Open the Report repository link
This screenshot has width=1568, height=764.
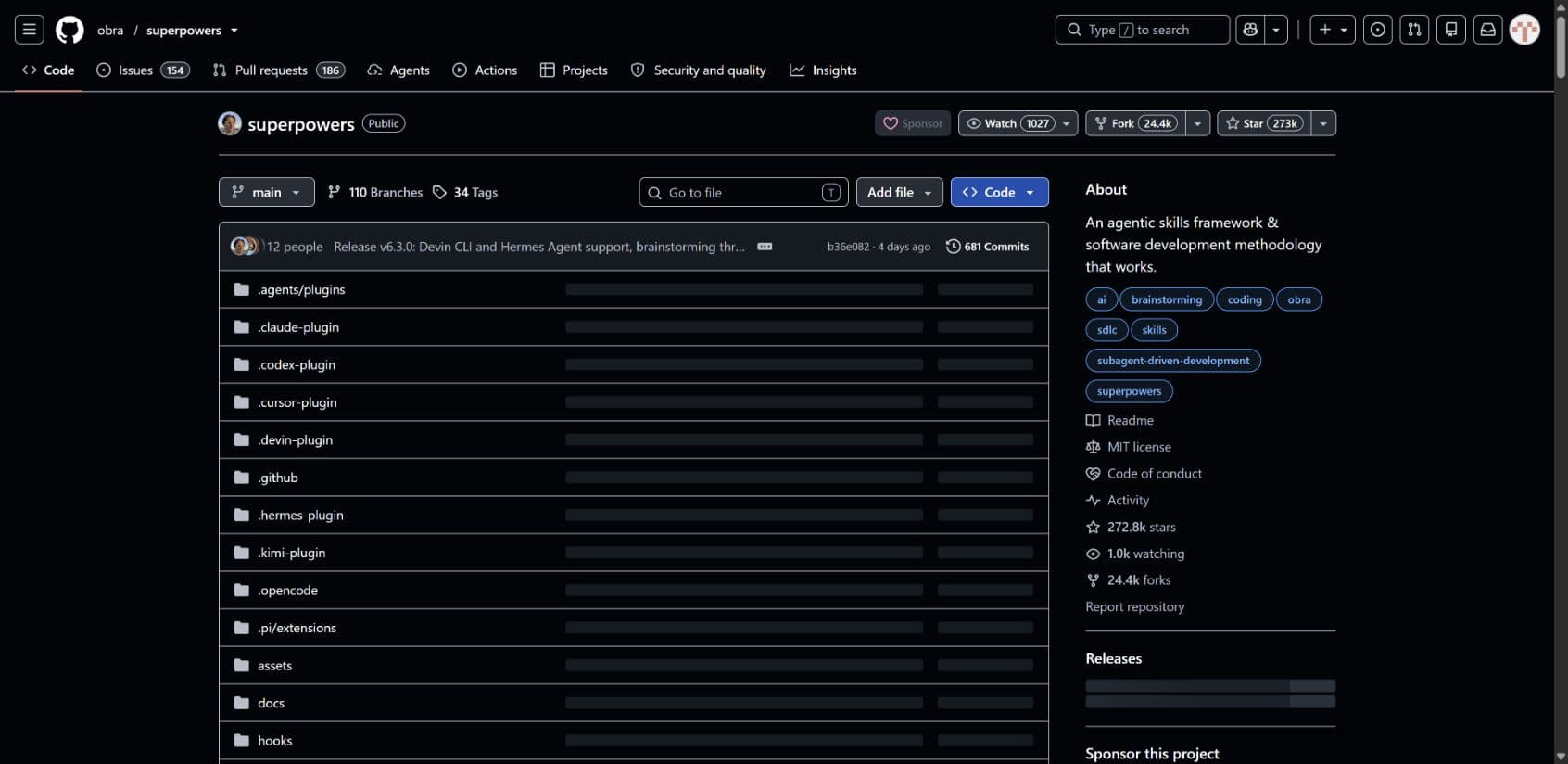coord(1135,607)
